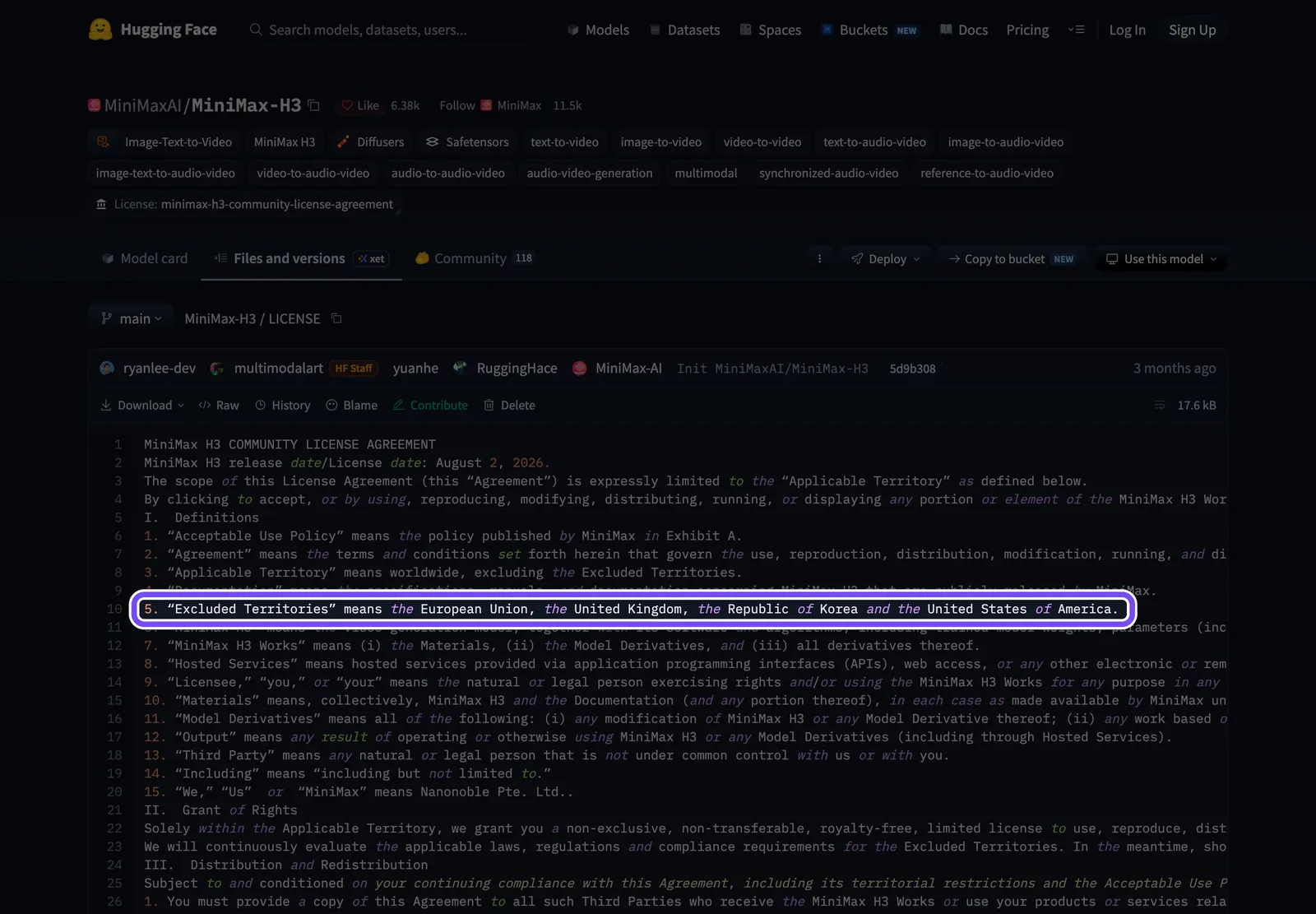Viewport: 1316px width, 914px height.
Task: Open file History
Action: point(283,405)
